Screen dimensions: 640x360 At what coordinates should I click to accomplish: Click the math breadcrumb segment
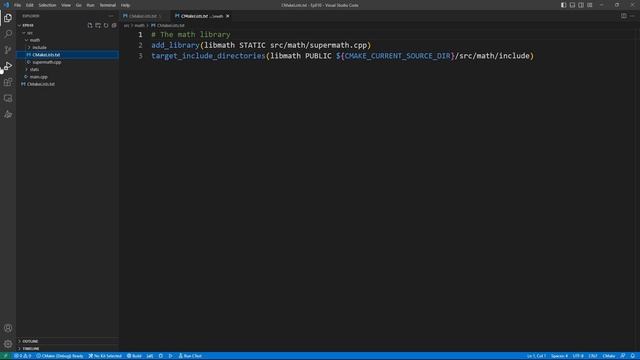click(140, 25)
